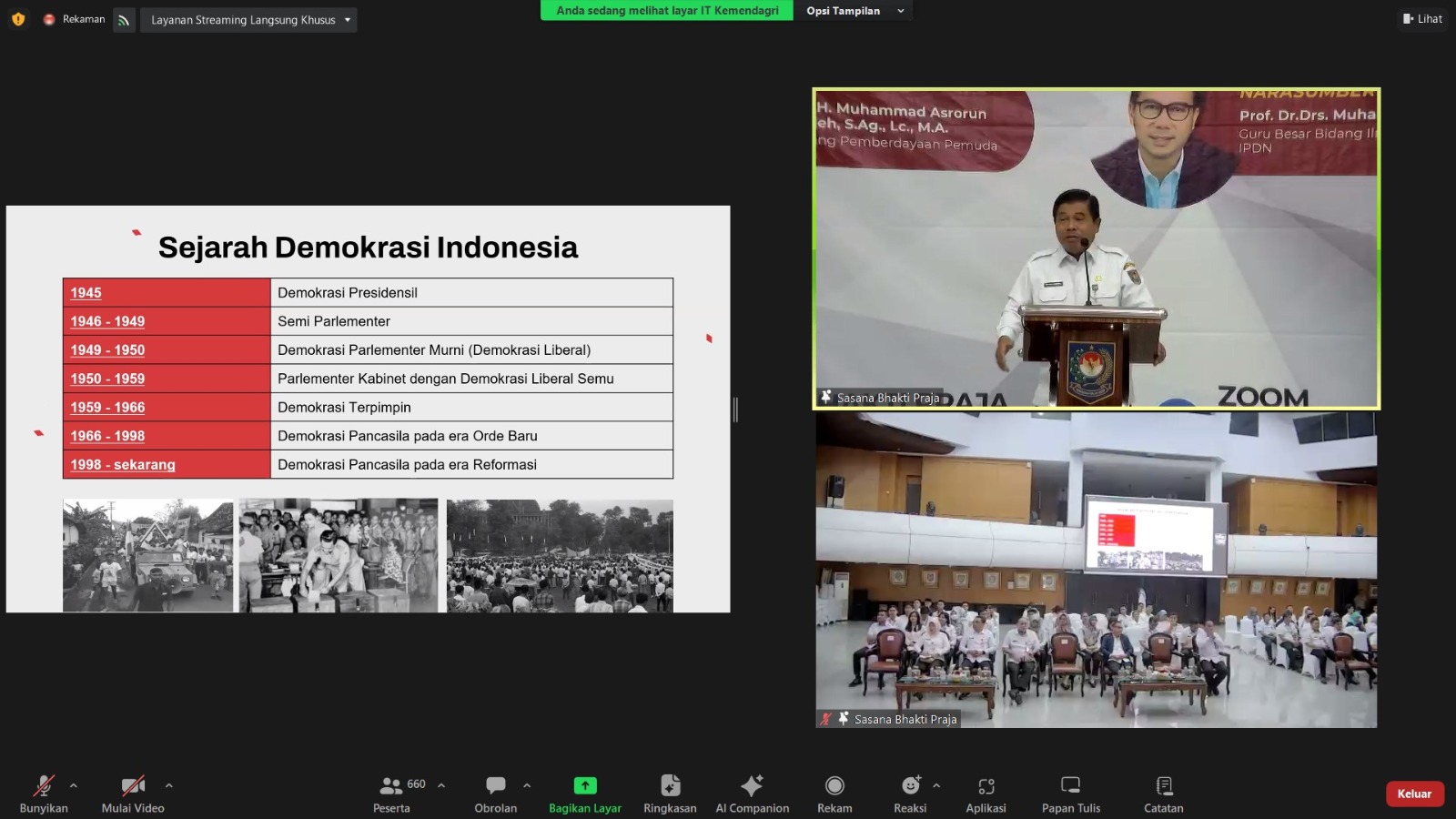Screen dimensions: 1456x819
Task: Open Papan Tulis whiteboard
Action: [x=1071, y=793]
